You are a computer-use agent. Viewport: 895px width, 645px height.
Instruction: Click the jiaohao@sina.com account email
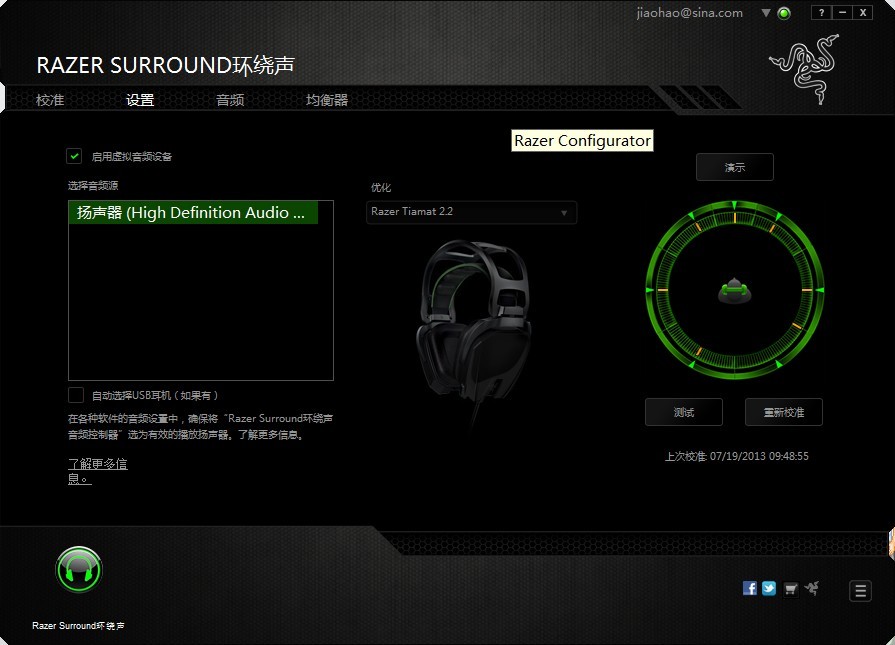click(x=690, y=13)
